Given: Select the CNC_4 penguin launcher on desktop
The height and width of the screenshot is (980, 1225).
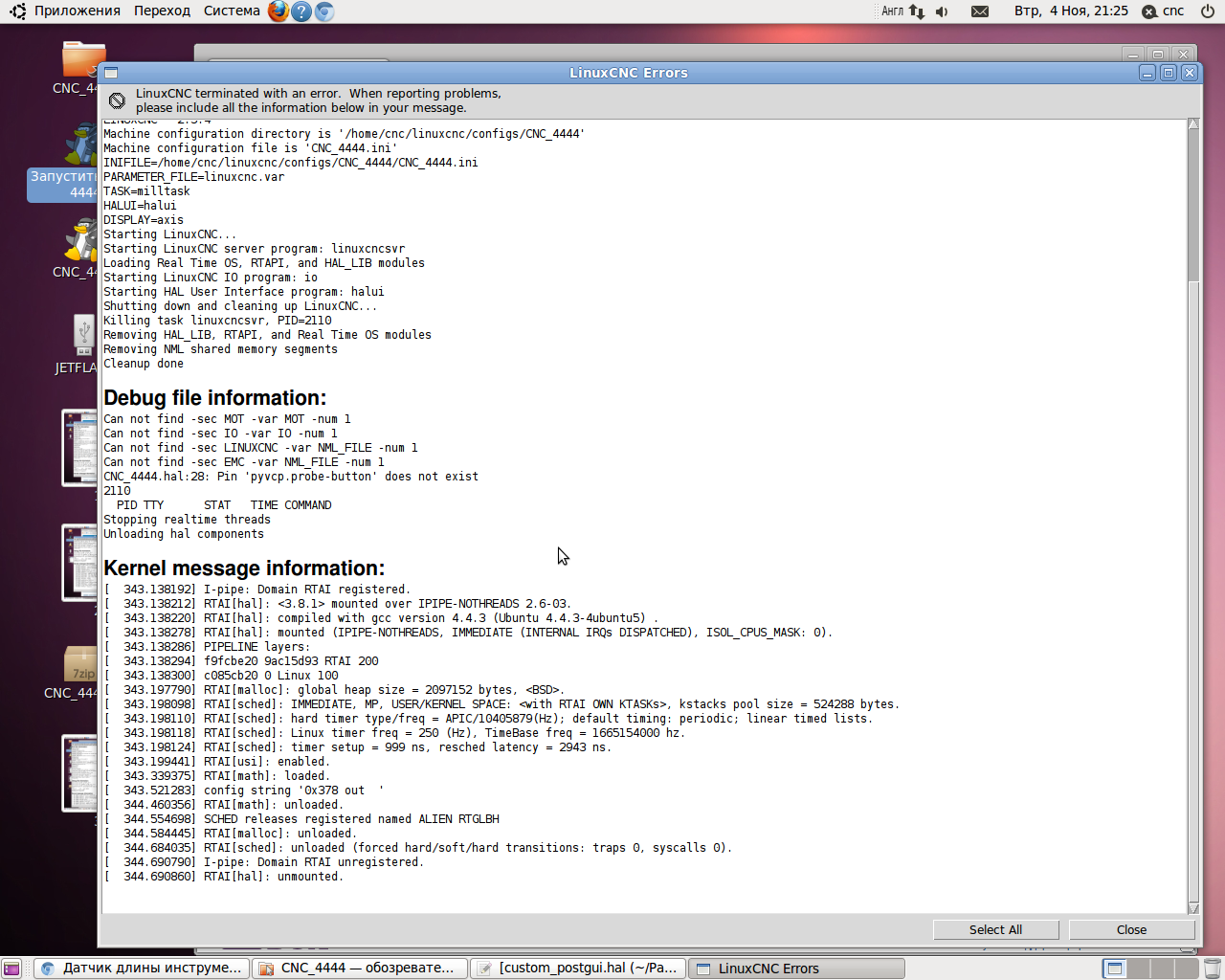Looking at the screenshot, I should 77,248.
